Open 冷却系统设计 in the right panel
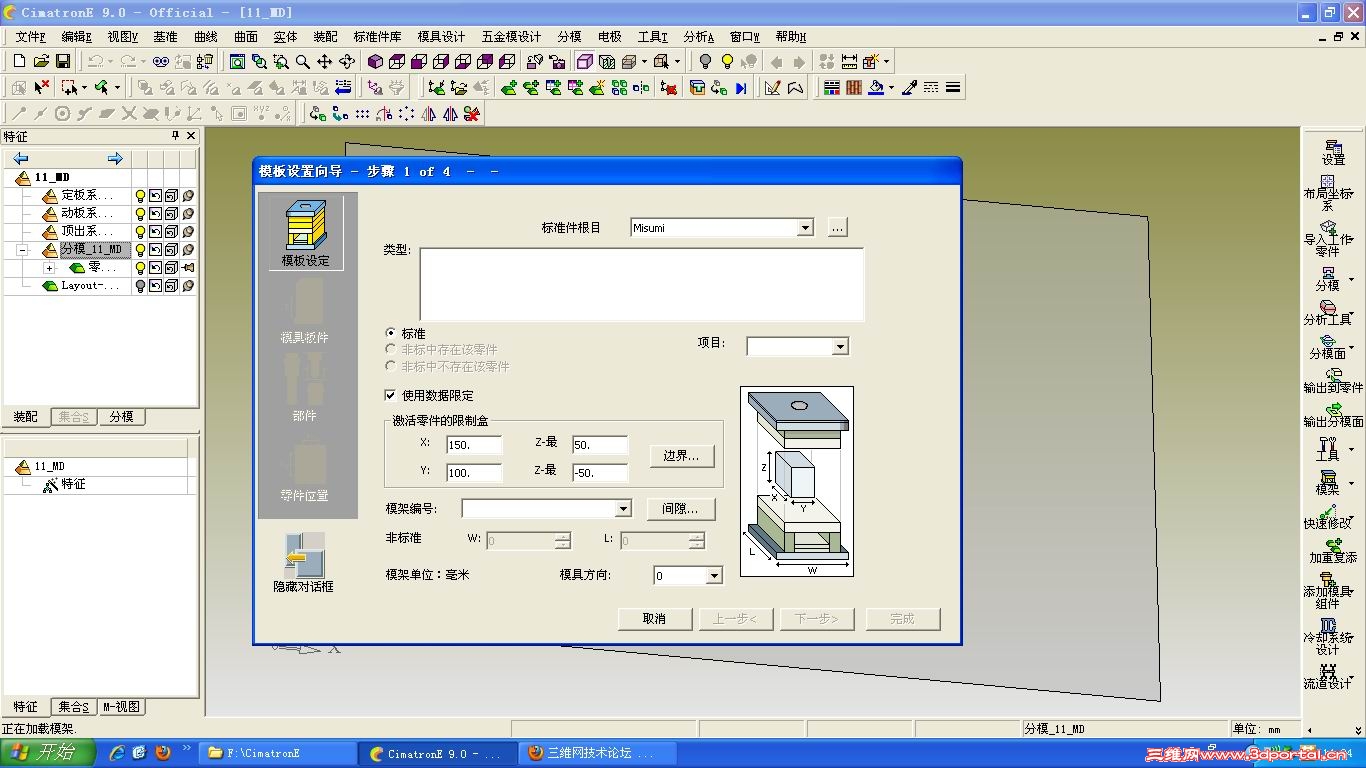Image resolution: width=1366 pixels, height=768 pixels. point(1328,637)
